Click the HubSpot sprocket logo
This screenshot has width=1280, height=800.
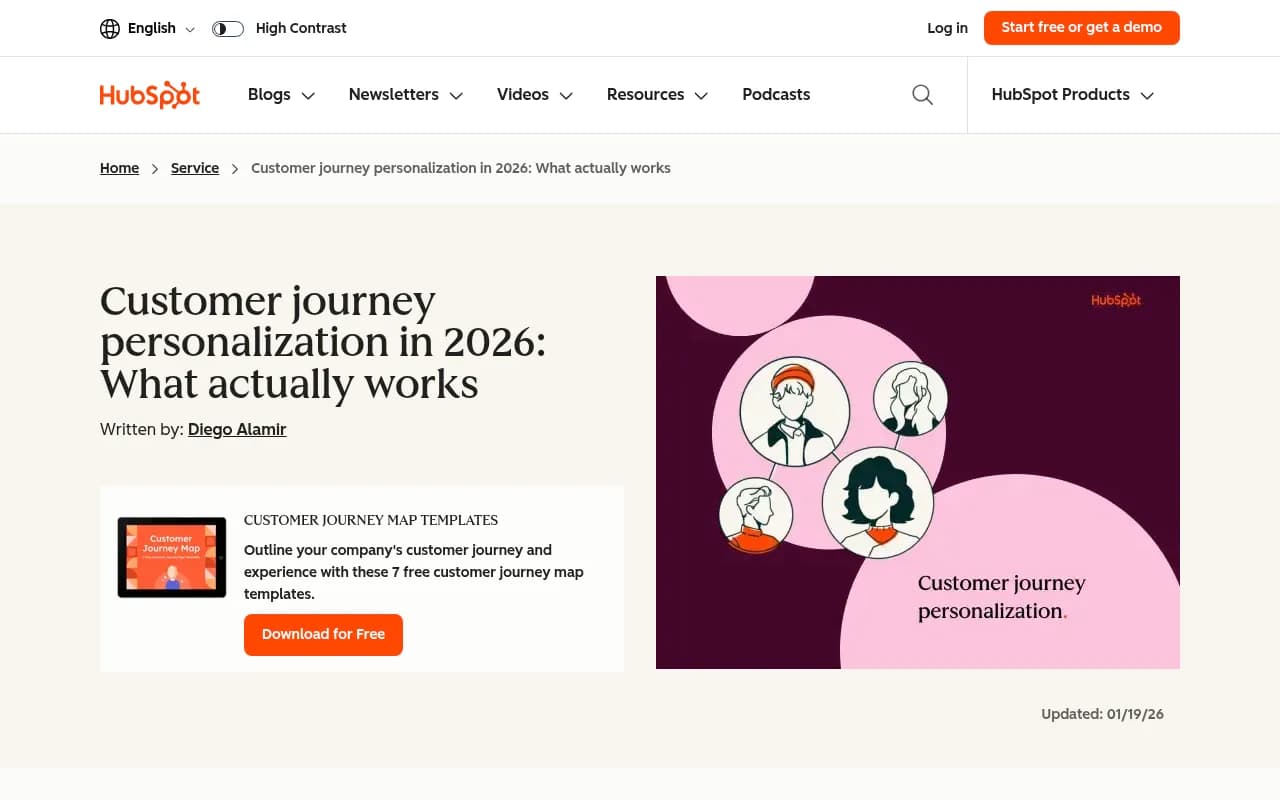(149, 94)
